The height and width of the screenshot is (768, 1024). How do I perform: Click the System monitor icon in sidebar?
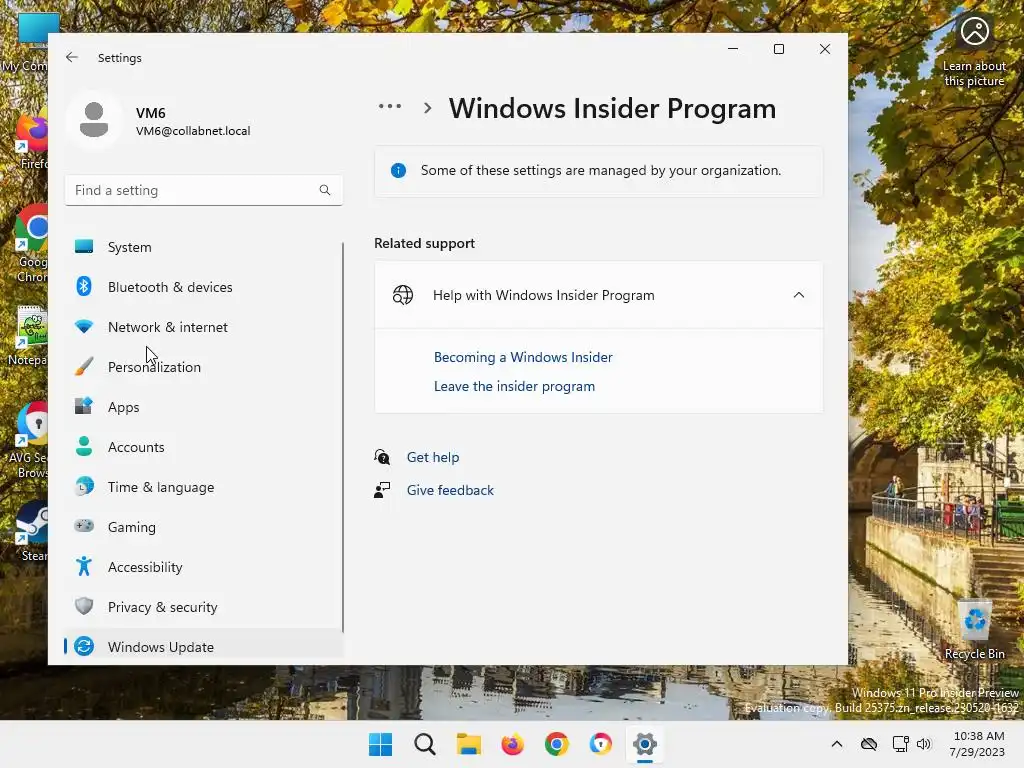tap(84, 247)
